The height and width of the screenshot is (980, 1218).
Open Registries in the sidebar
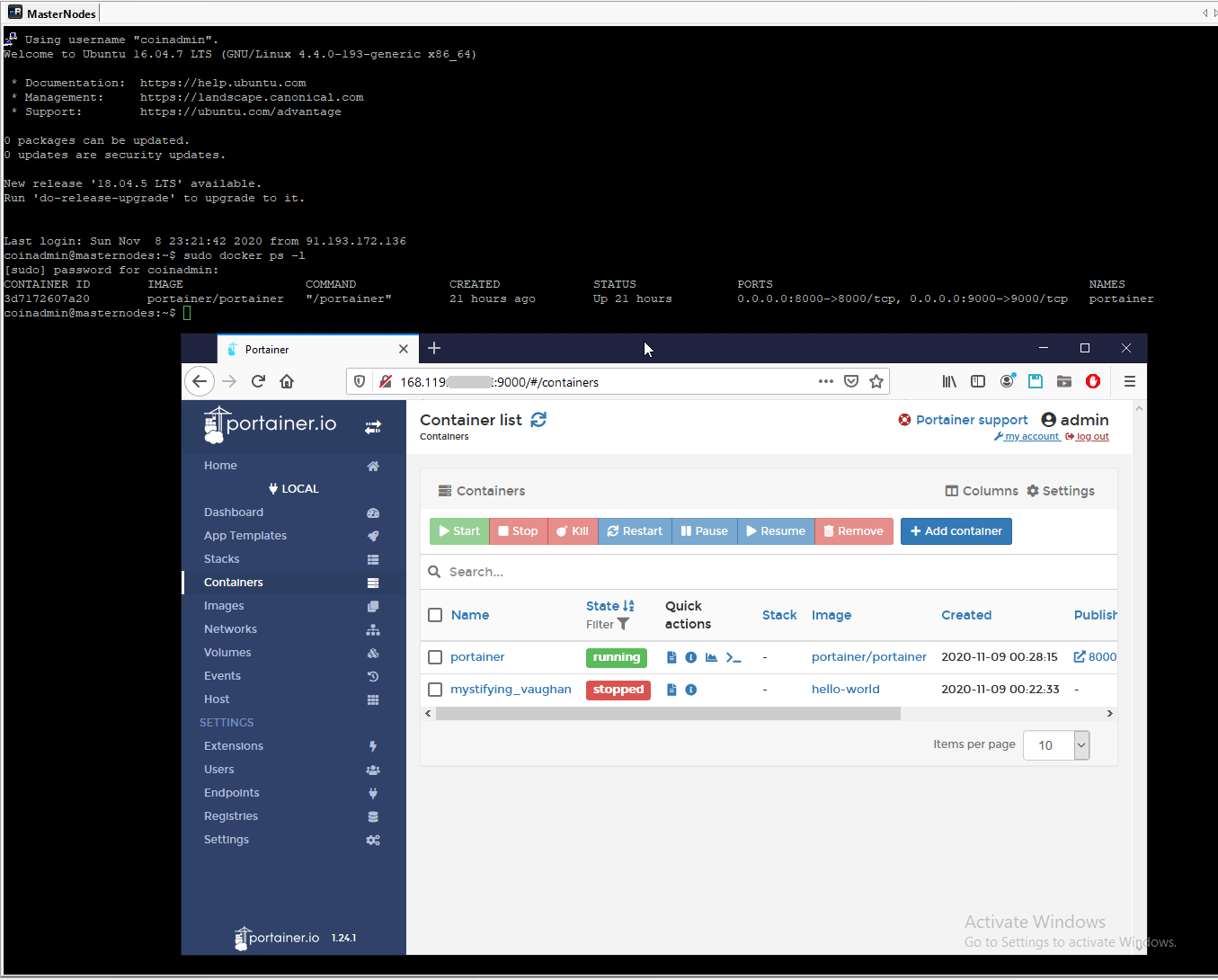click(294, 816)
